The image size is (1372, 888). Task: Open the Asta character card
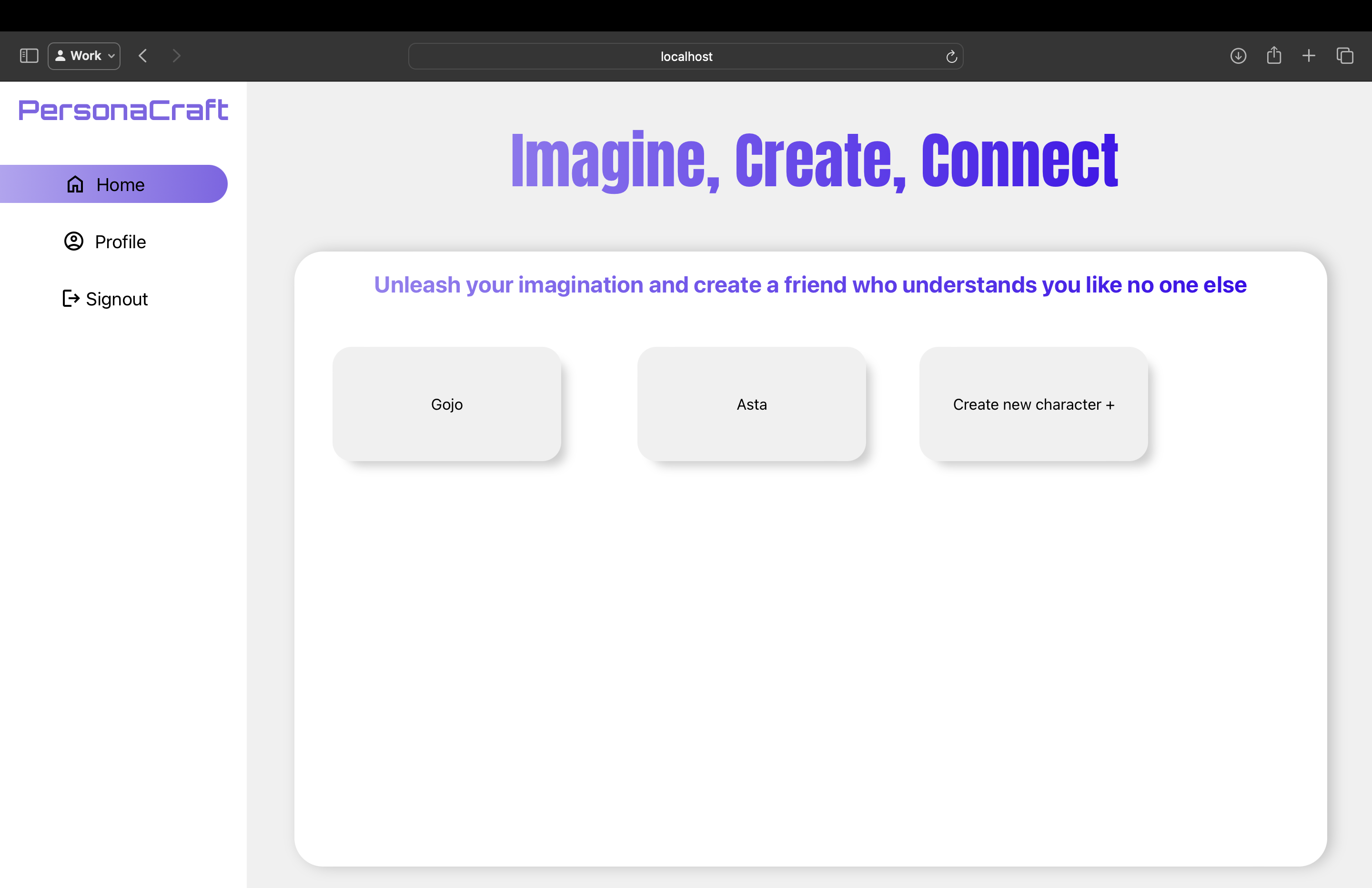751,404
